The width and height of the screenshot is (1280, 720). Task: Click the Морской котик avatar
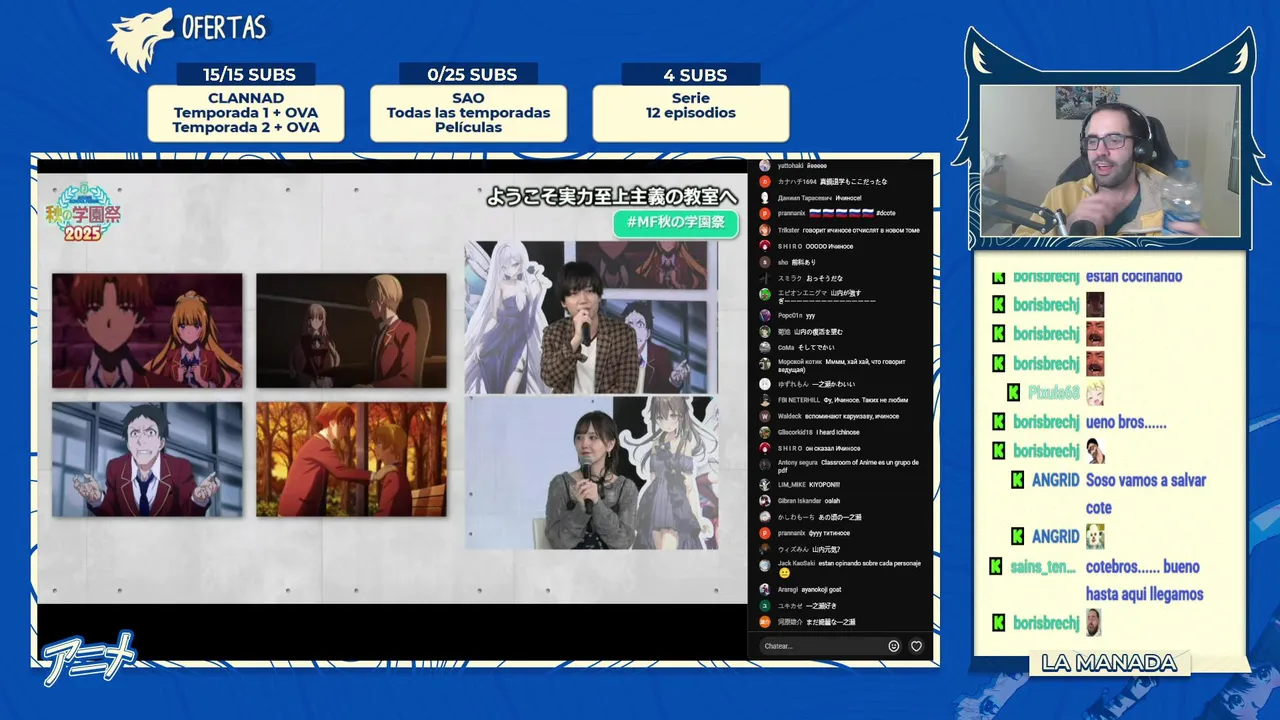pos(765,365)
